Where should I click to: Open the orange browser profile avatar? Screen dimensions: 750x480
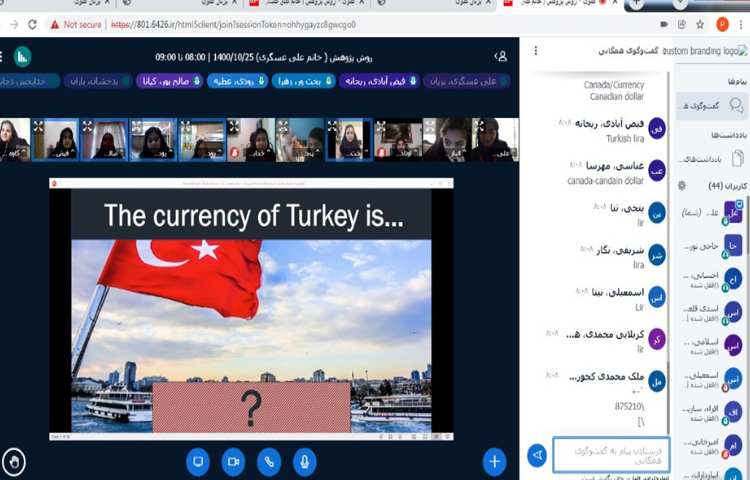click(x=722, y=24)
